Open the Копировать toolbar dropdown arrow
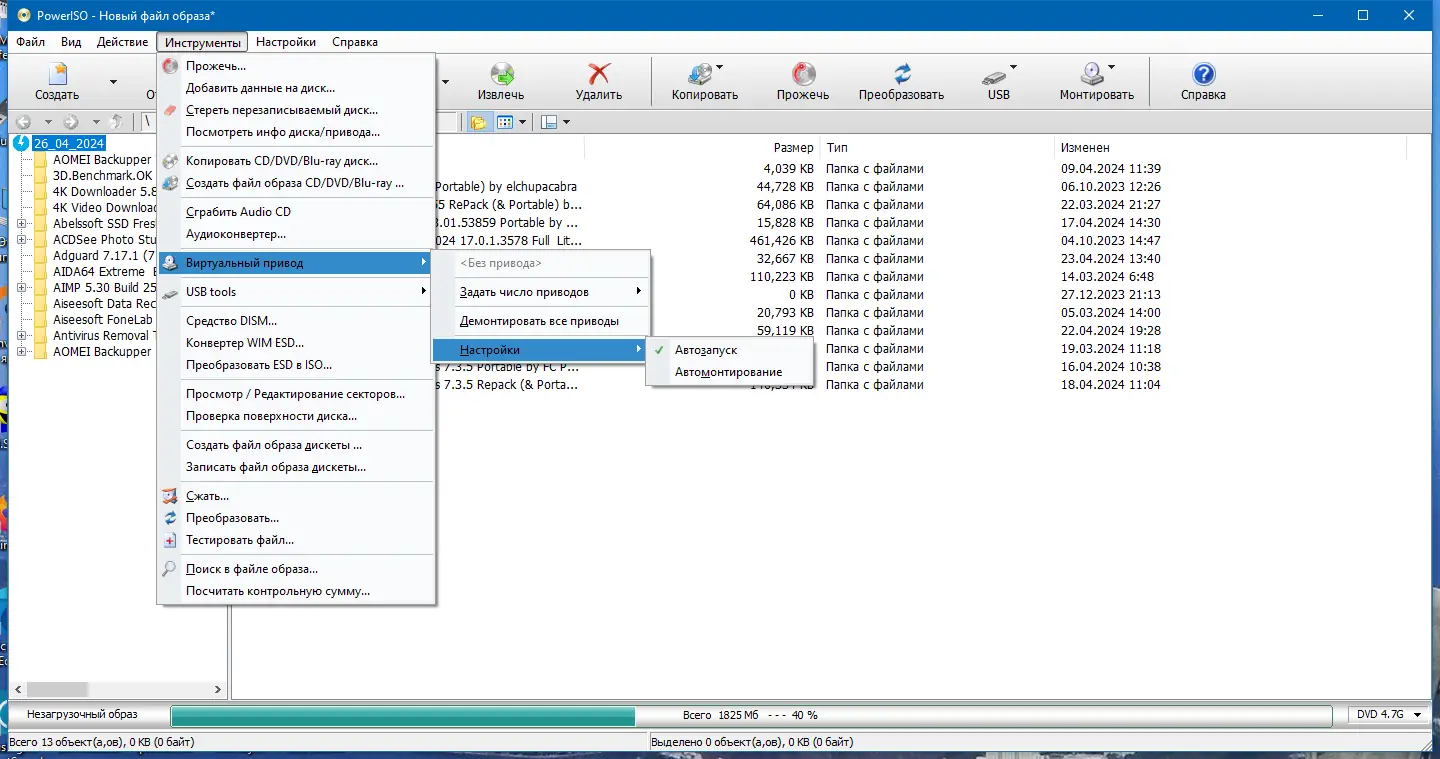This screenshot has height=759, width=1440. [719, 68]
